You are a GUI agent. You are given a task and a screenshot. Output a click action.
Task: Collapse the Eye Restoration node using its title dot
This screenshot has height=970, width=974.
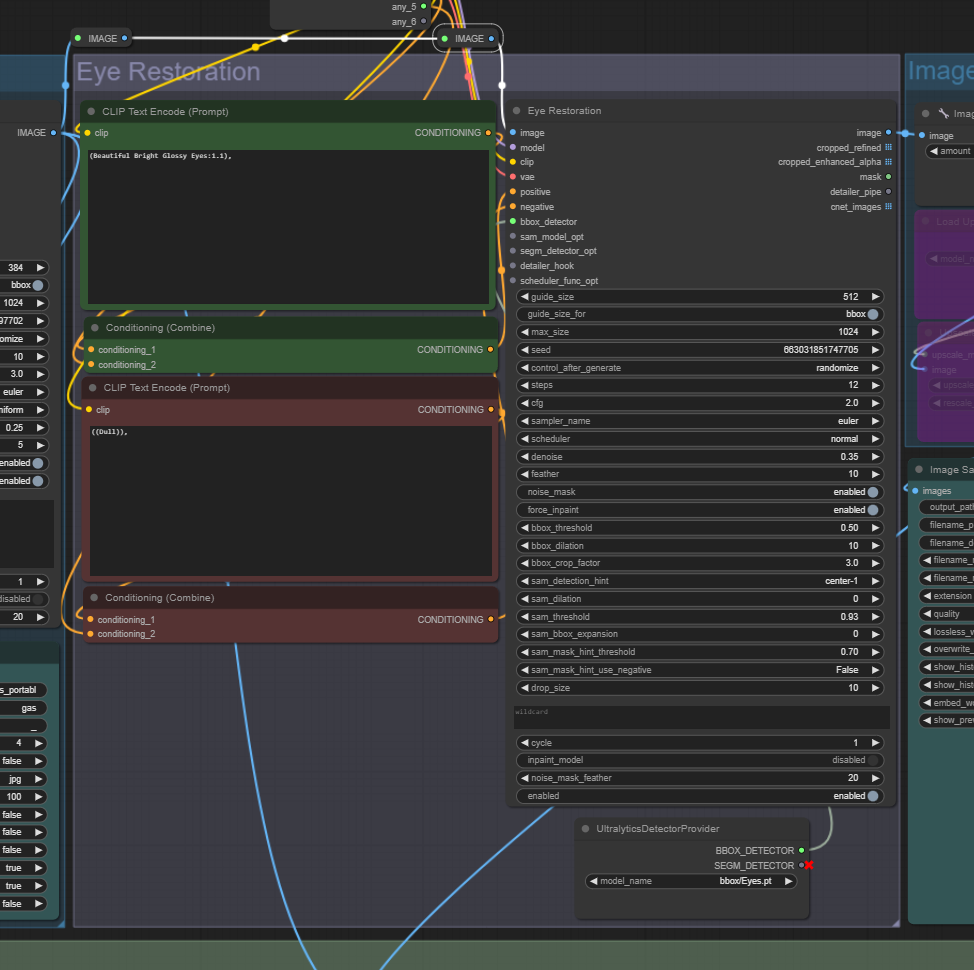coord(517,111)
